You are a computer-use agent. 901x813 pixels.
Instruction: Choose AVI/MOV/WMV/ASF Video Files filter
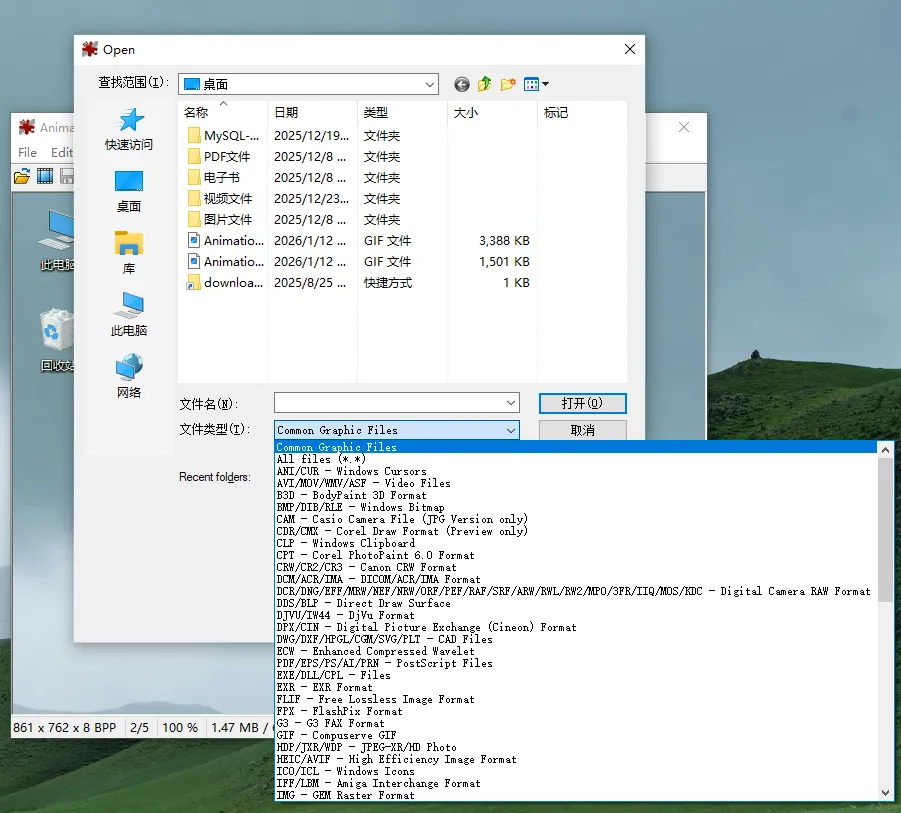(576, 483)
